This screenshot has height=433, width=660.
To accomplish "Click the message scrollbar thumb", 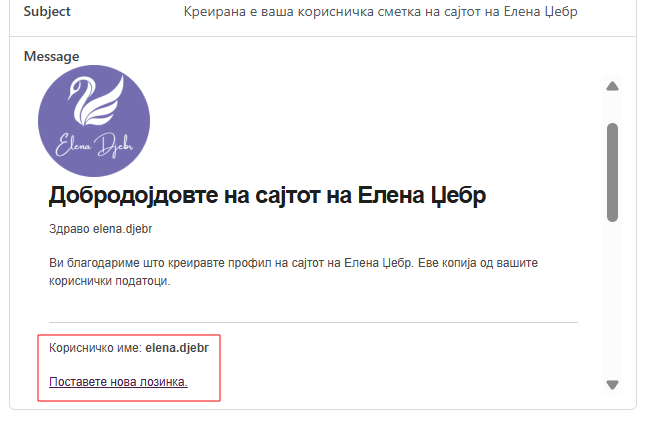I will click(613, 170).
